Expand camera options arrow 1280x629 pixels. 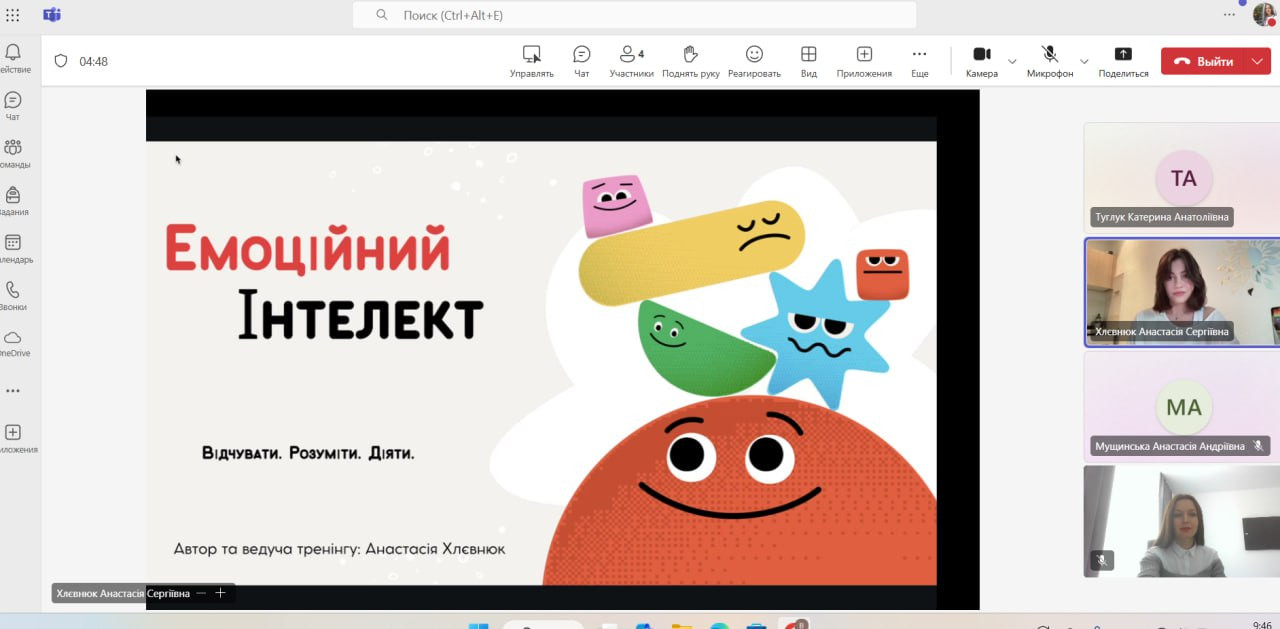click(x=1012, y=61)
